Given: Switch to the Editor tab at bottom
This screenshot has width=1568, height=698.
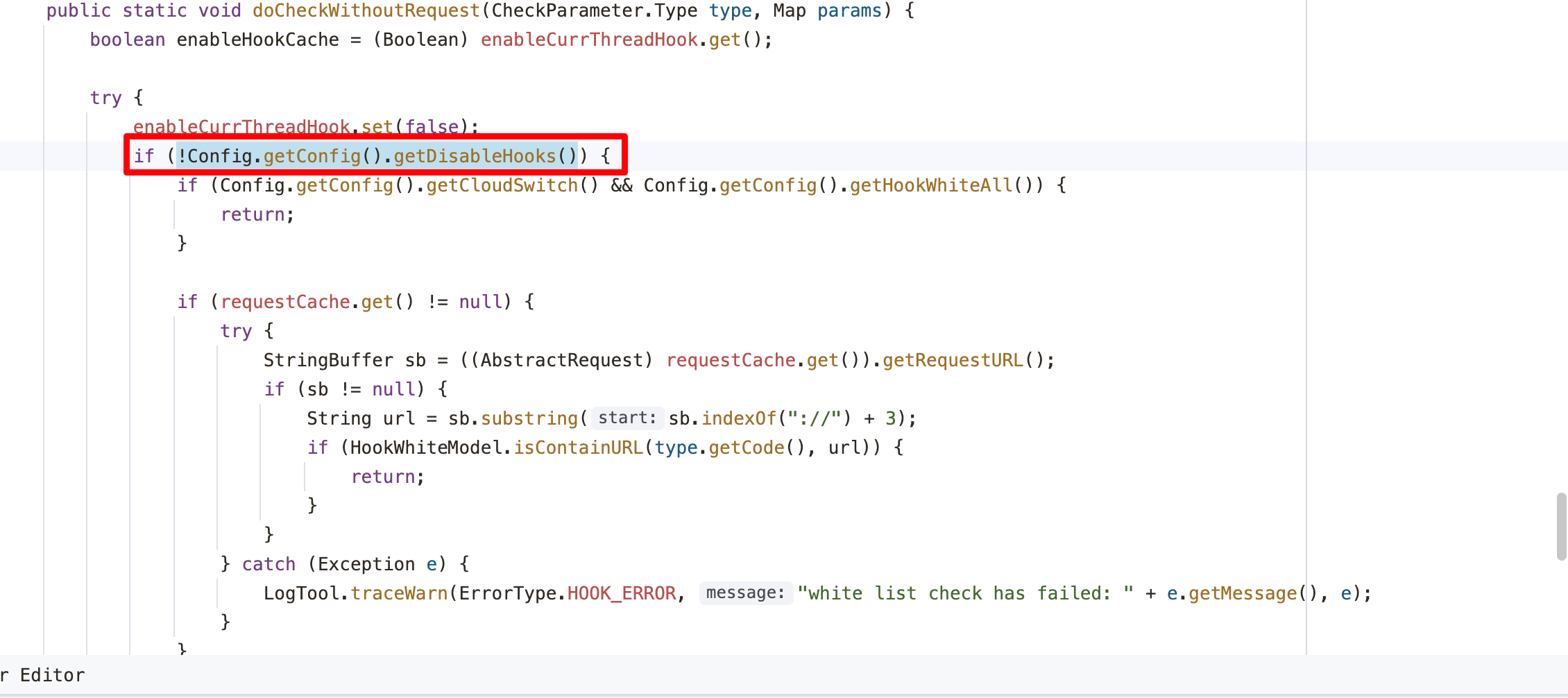Looking at the screenshot, I should coord(51,675).
